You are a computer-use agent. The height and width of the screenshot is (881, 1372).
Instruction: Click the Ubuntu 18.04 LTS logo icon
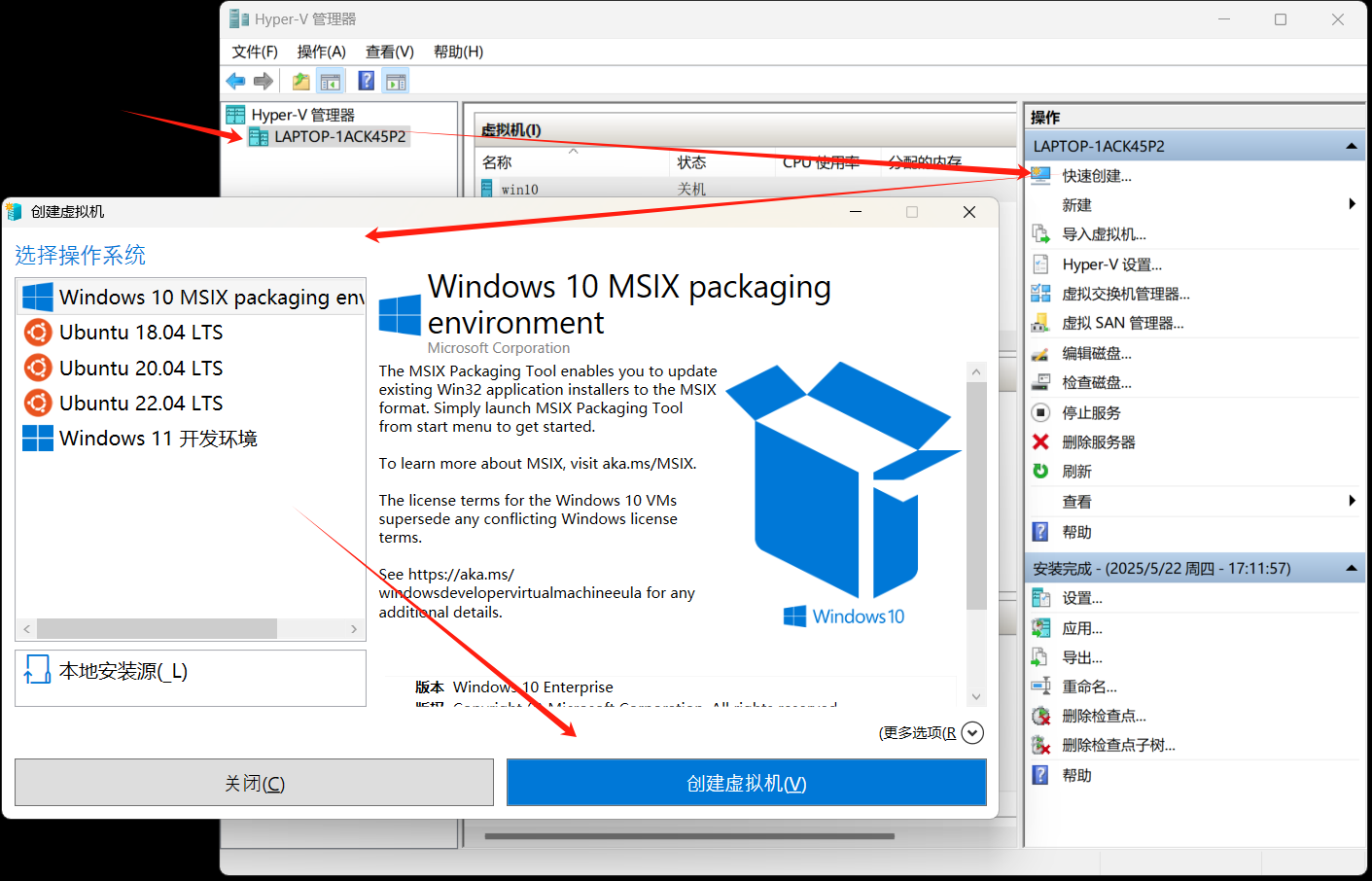(x=38, y=333)
